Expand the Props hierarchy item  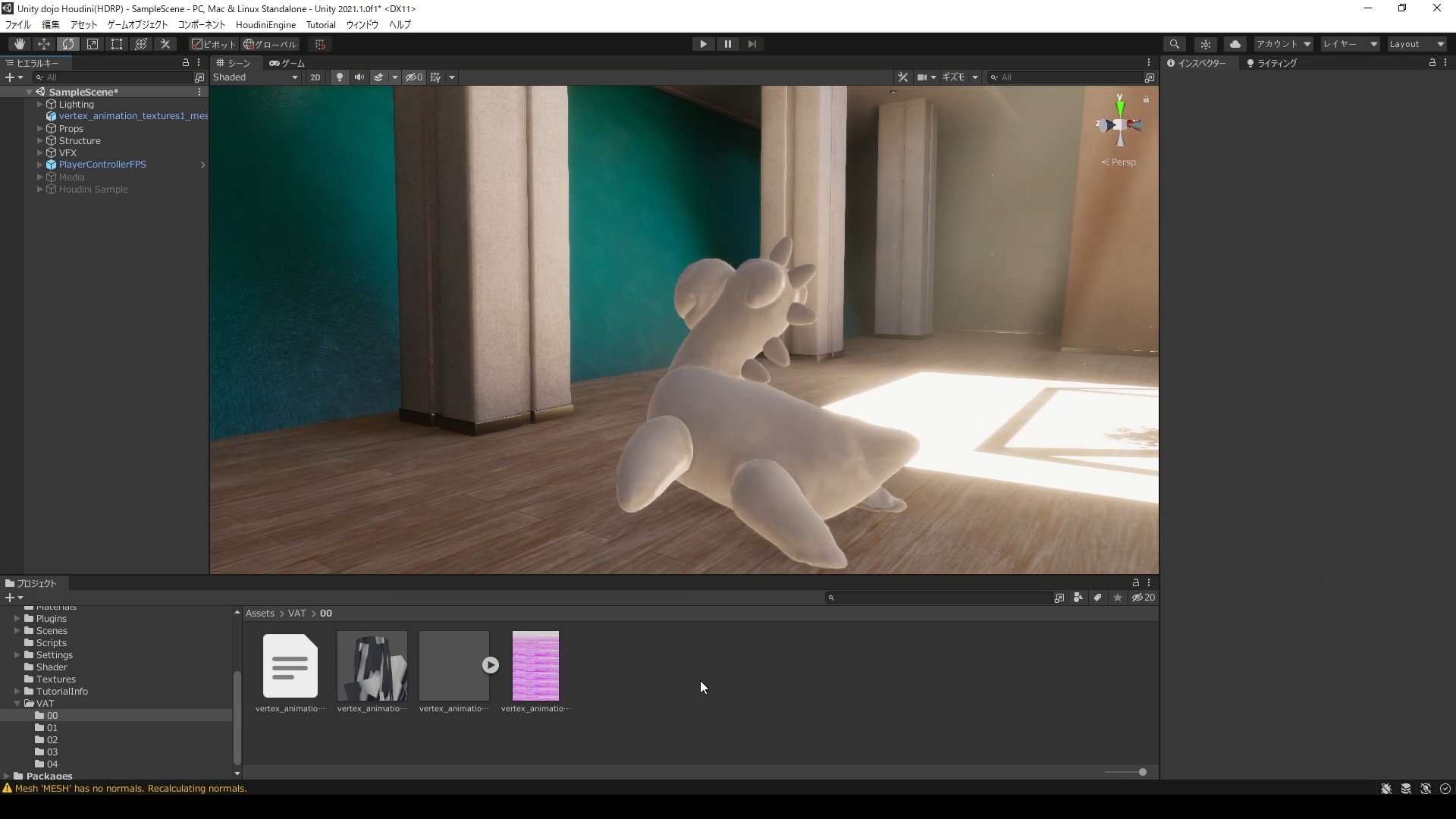(x=39, y=129)
